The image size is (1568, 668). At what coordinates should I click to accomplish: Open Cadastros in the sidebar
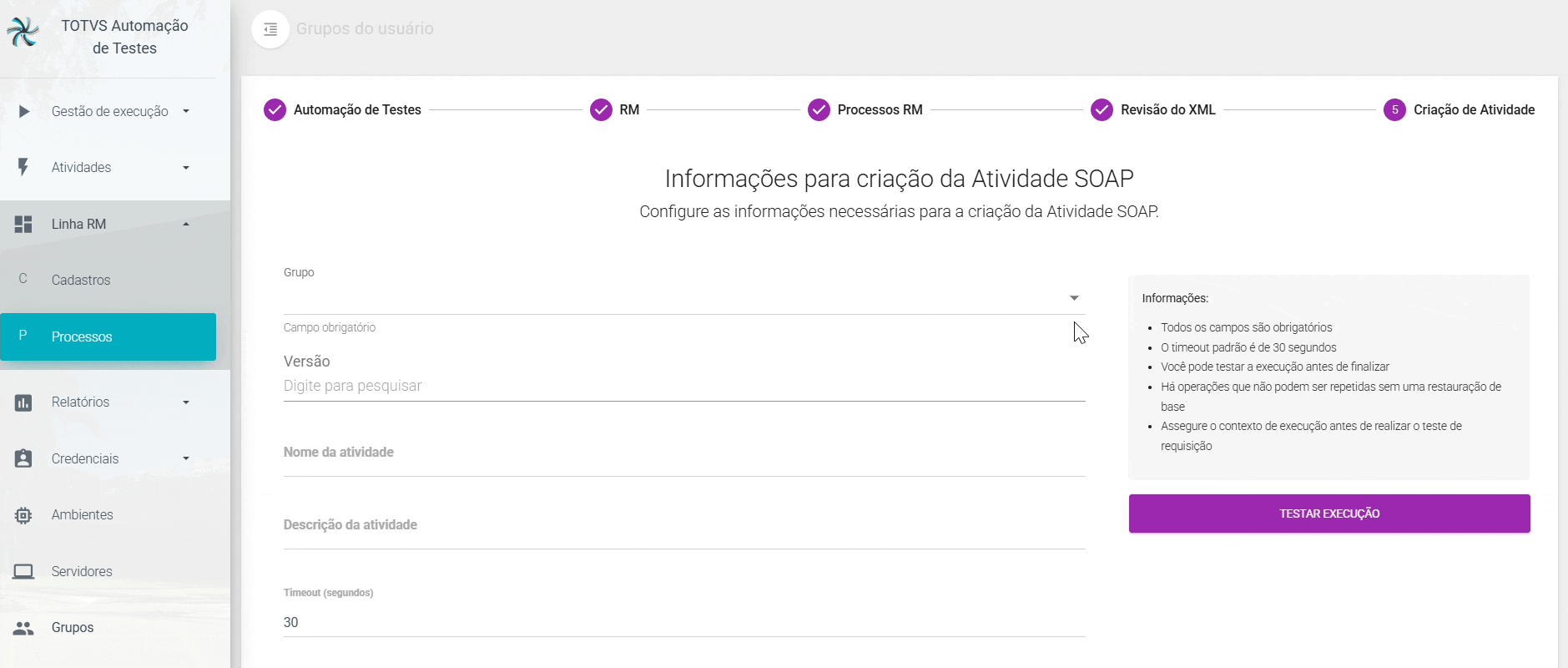click(x=81, y=281)
